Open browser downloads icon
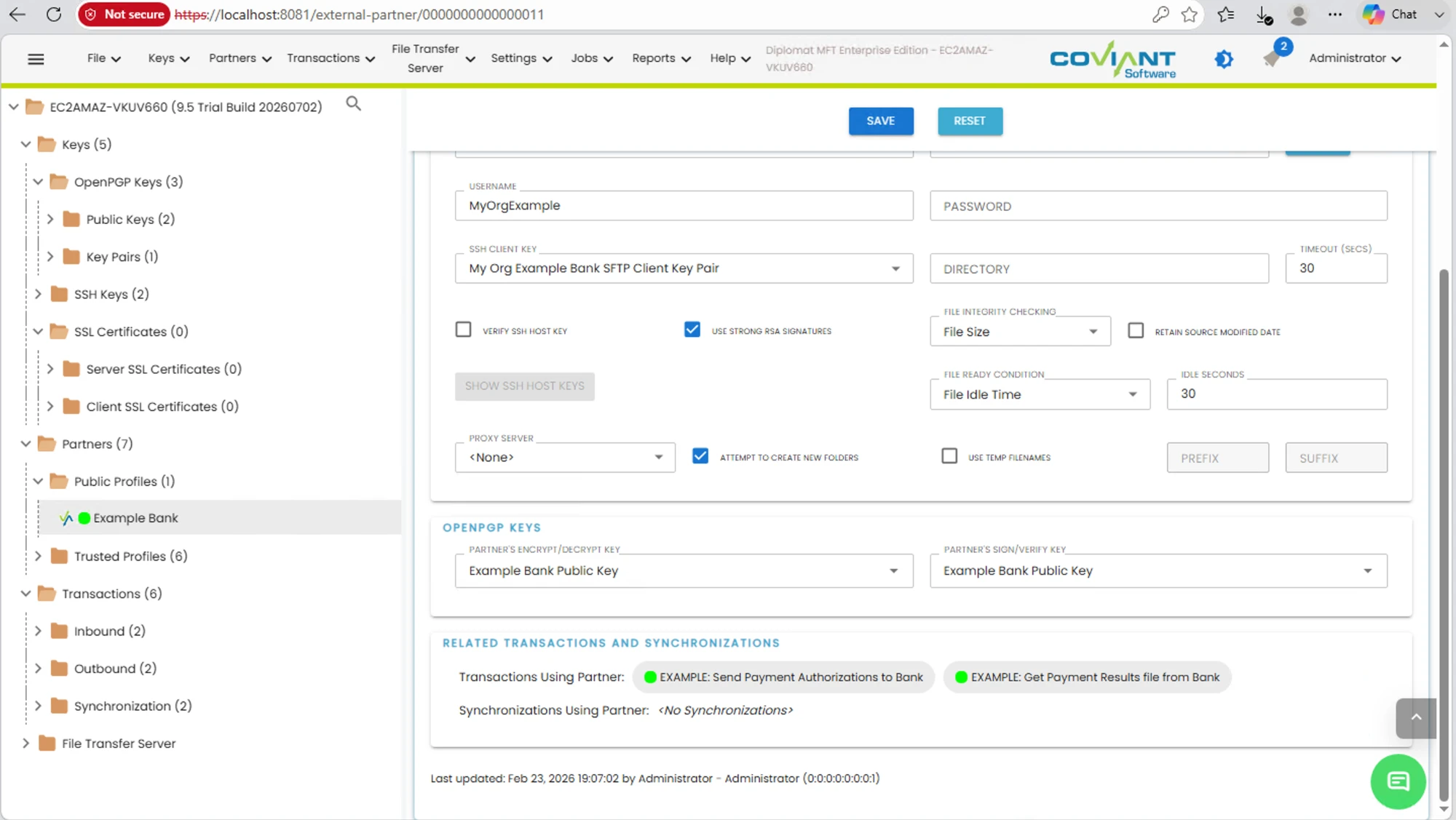Screen dimensions: 1456x820 pos(1265,15)
